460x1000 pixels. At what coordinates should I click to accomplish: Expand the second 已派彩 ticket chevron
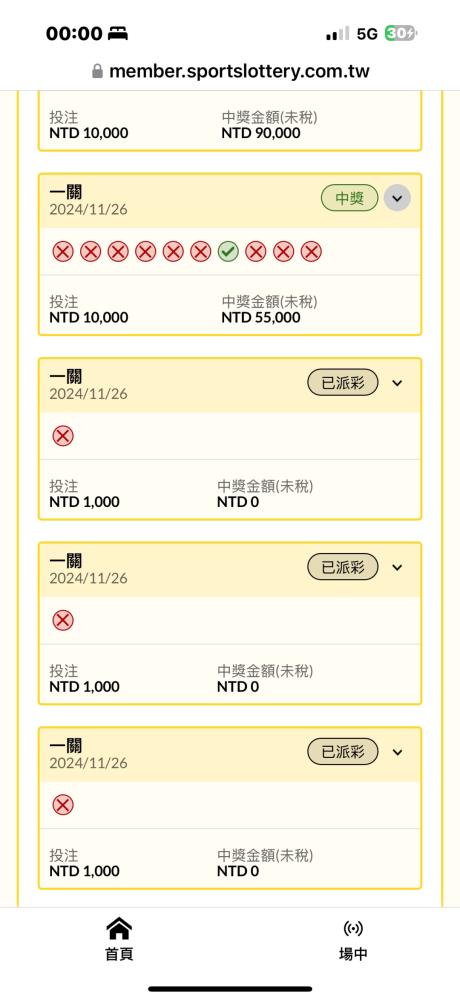pyautogui.click(x=397, y=567)
